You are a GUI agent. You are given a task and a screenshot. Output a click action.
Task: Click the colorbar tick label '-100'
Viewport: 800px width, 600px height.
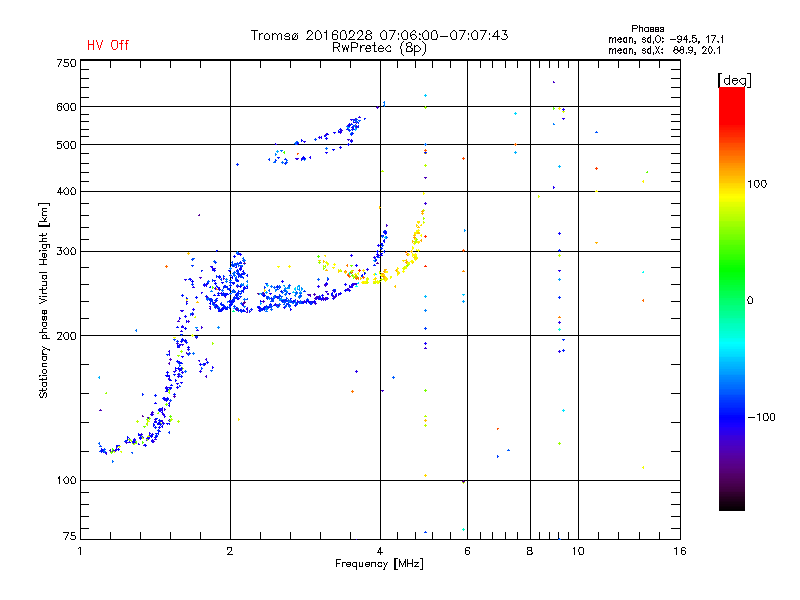click(761, 417)
